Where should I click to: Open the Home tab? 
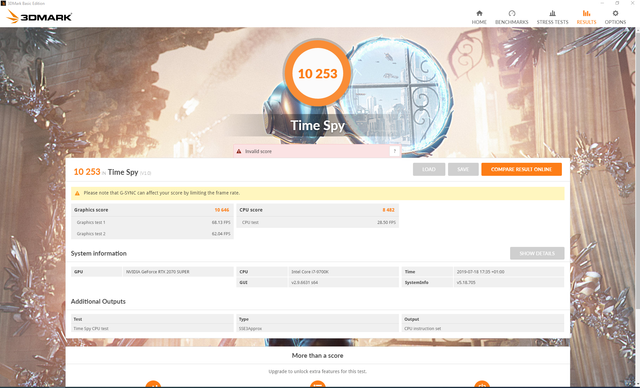click(479, 17)
